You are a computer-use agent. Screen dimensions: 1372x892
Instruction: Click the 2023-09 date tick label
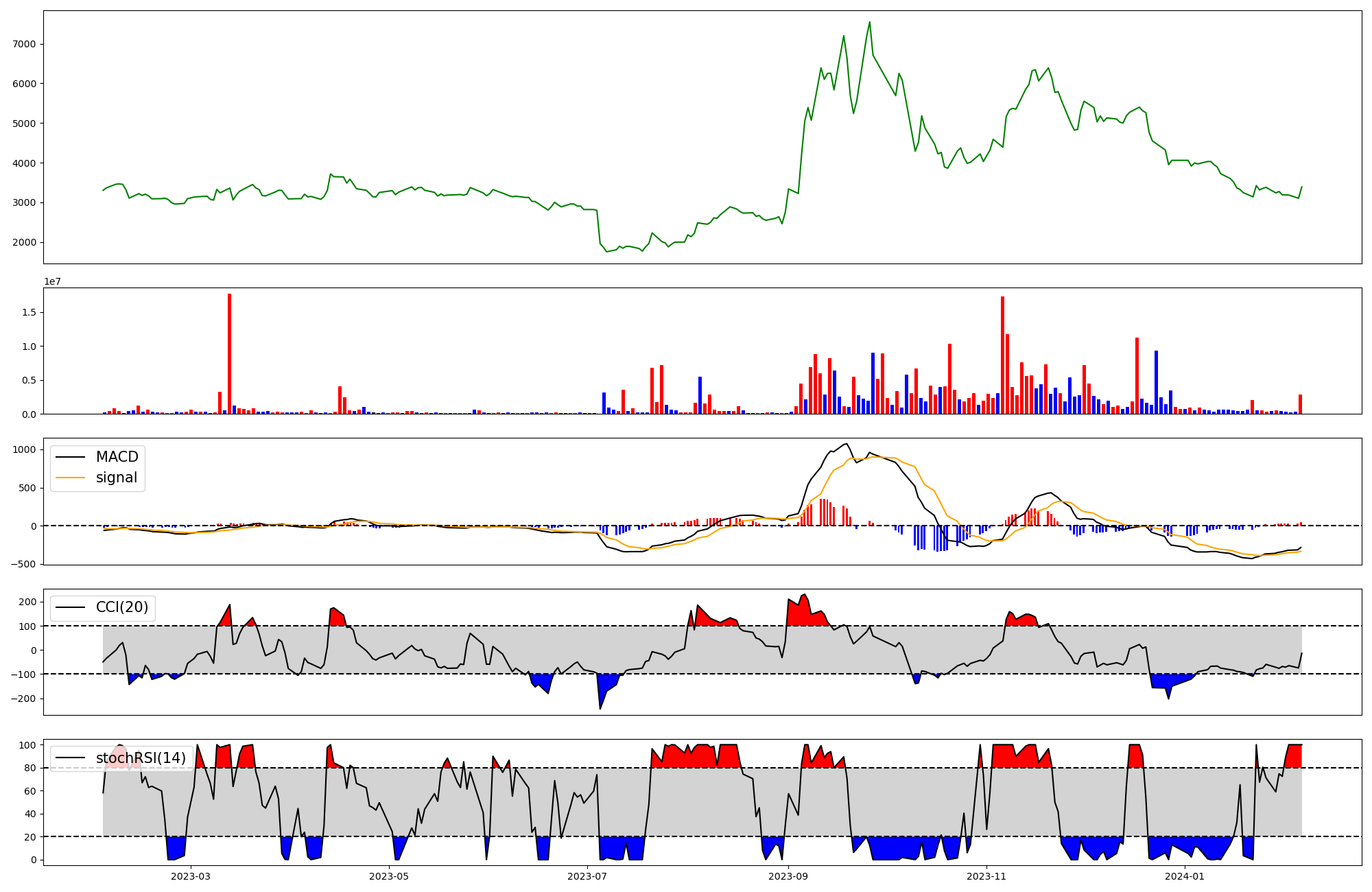788,876
